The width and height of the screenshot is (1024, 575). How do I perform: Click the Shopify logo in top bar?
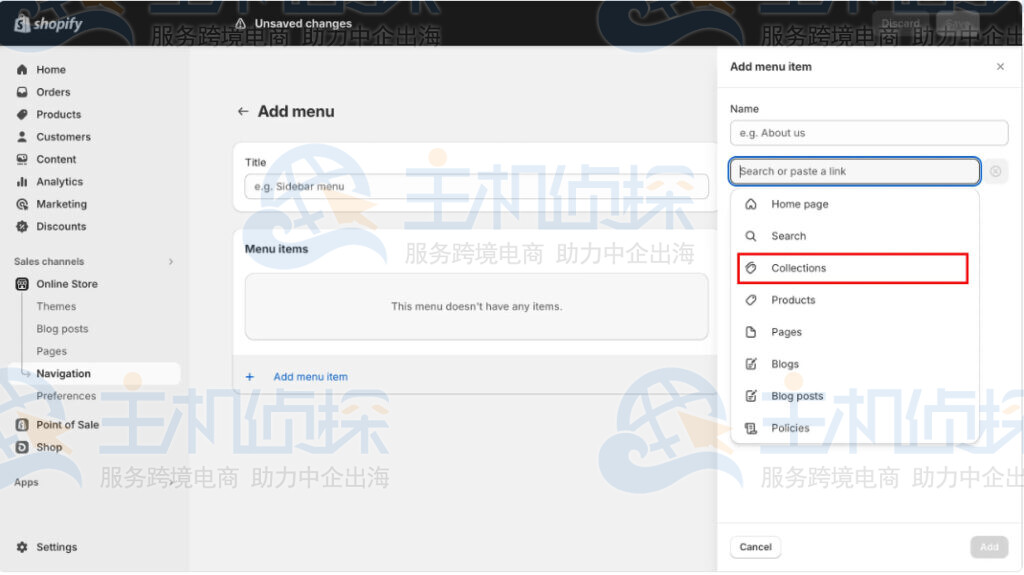click(48, 23)
